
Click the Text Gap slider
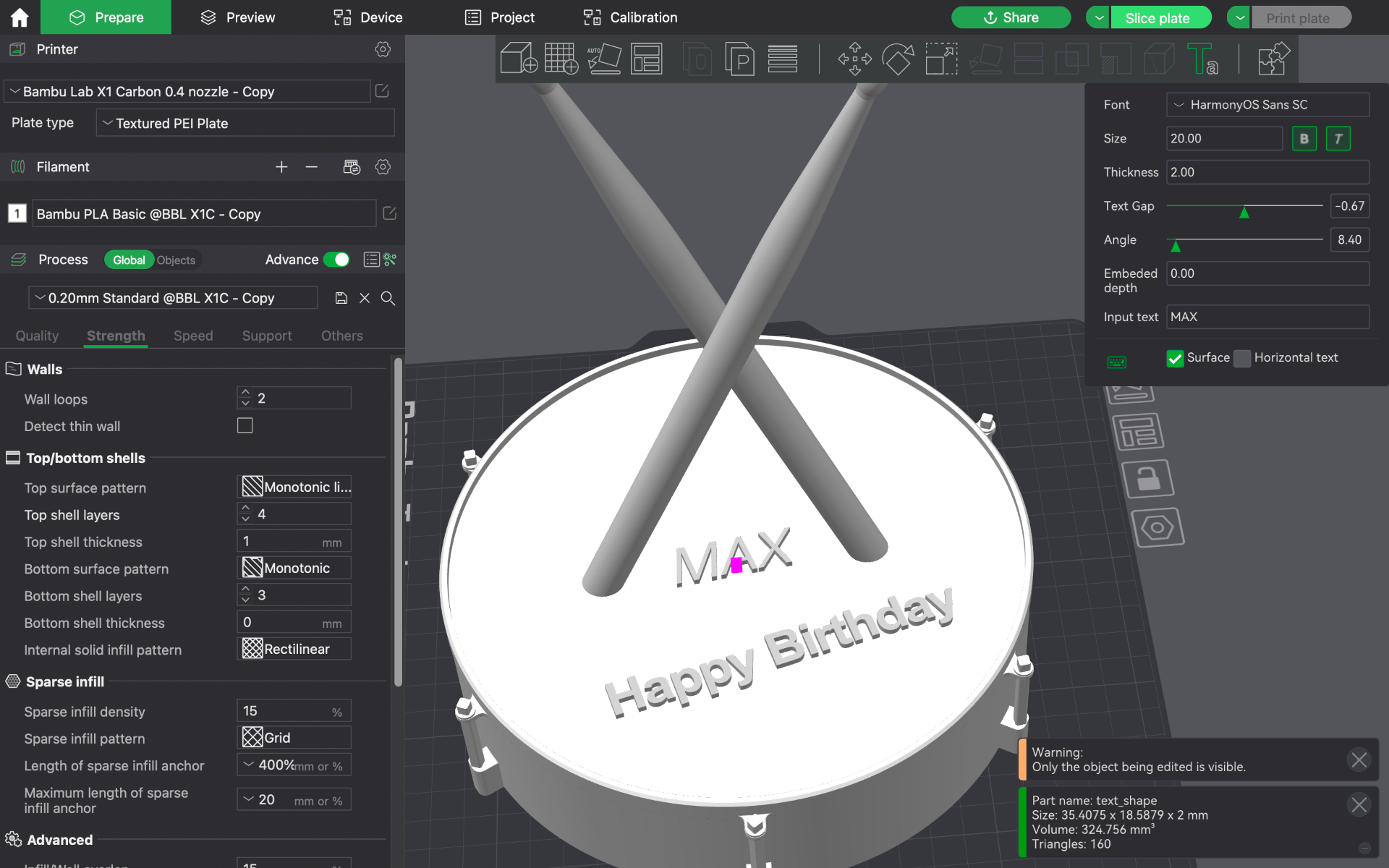click(x=1244, y=207)
